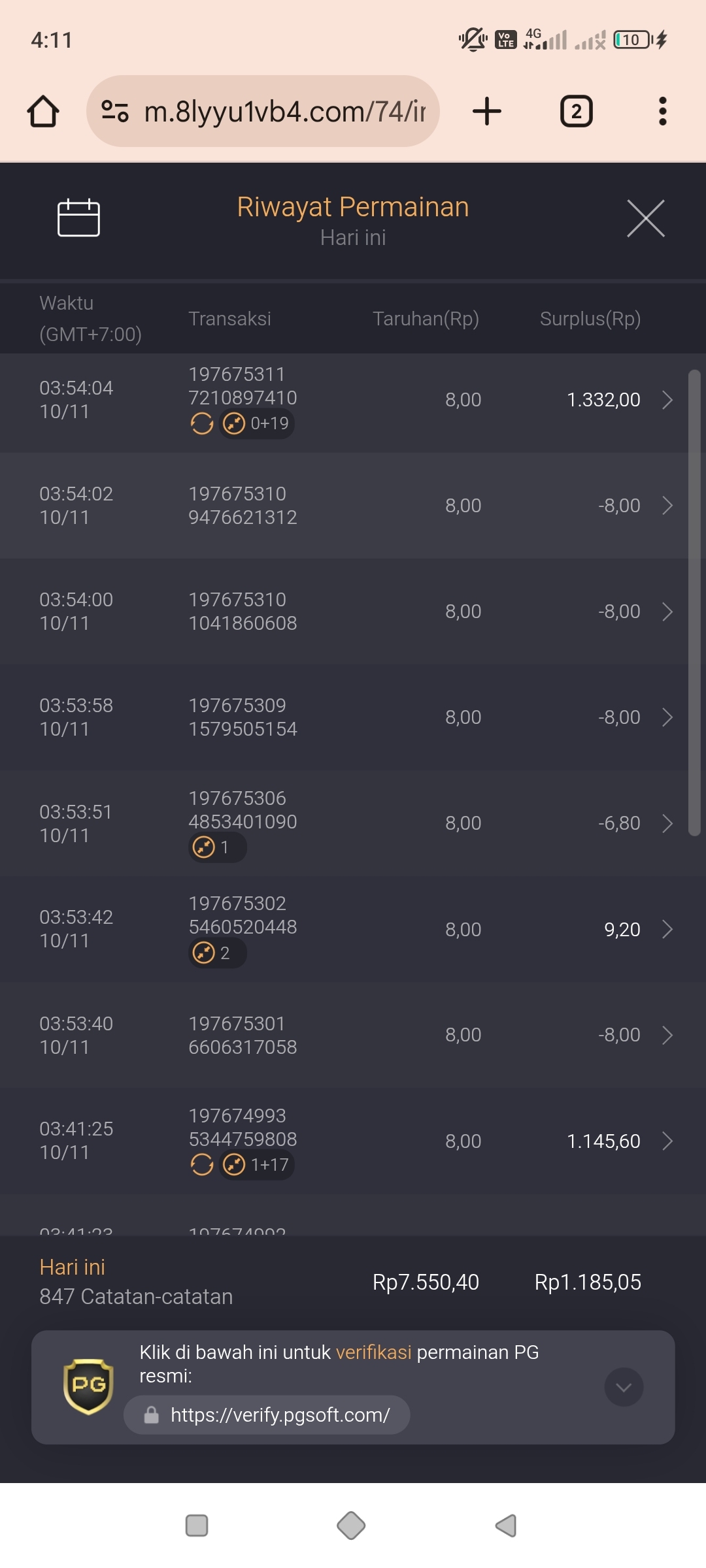Tap the address bar URL field

[284, 111]
